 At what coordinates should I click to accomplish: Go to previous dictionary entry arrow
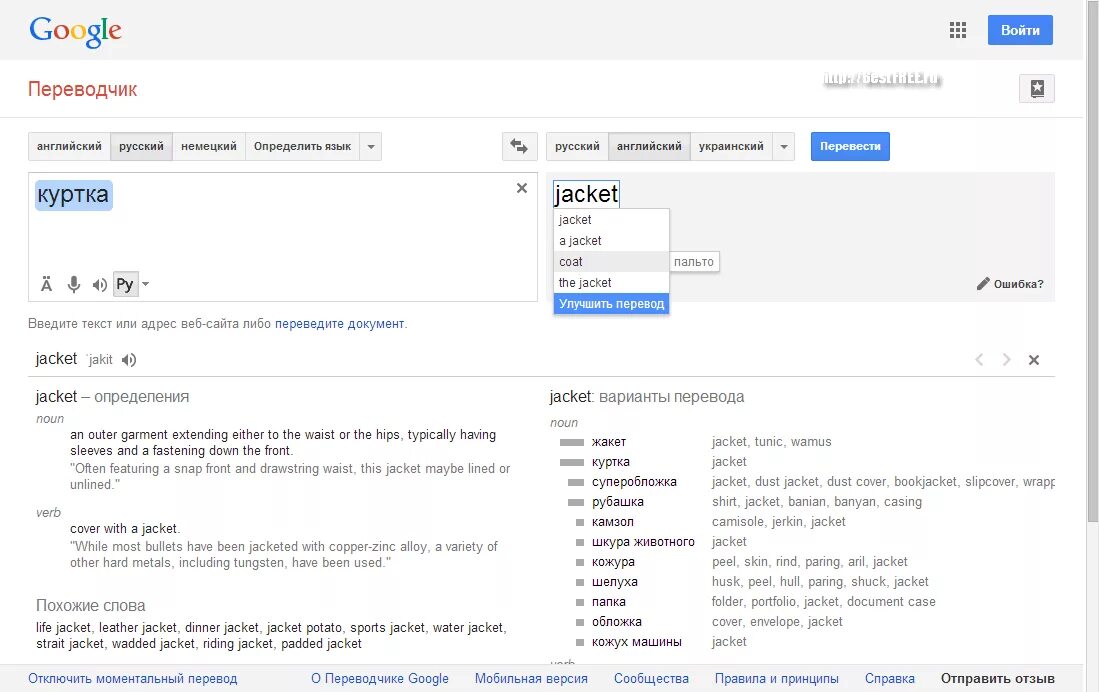click(x=979, y=360)
